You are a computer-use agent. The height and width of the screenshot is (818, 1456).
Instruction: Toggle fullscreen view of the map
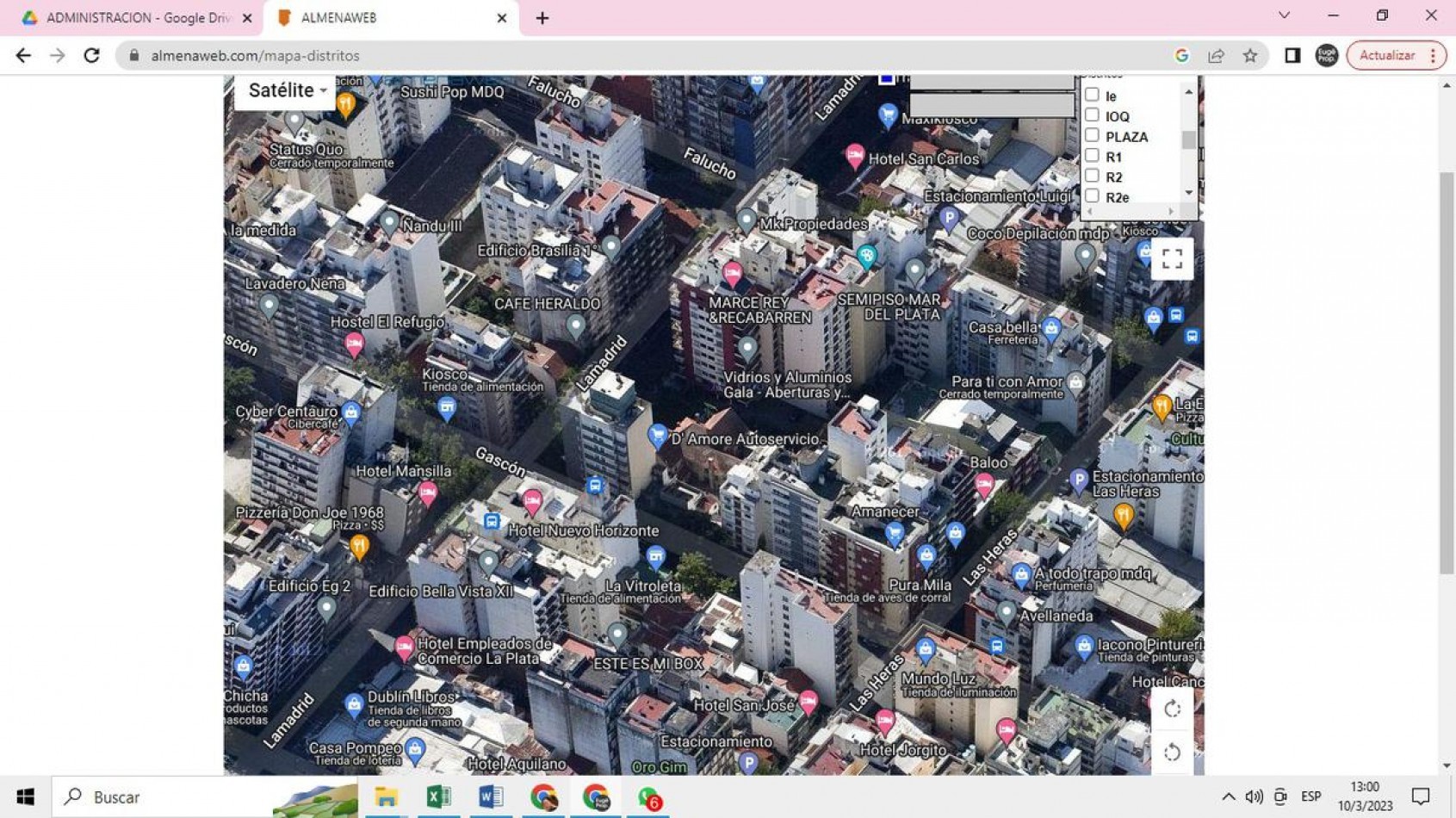coord(1171,259)
